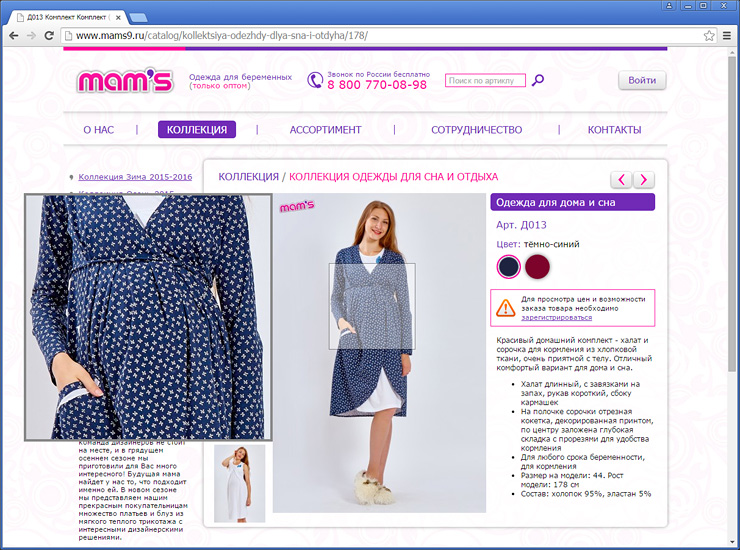This screenshot has height=550, width=740.
Task: Go to previous product arrow
Action: point(622,179)
